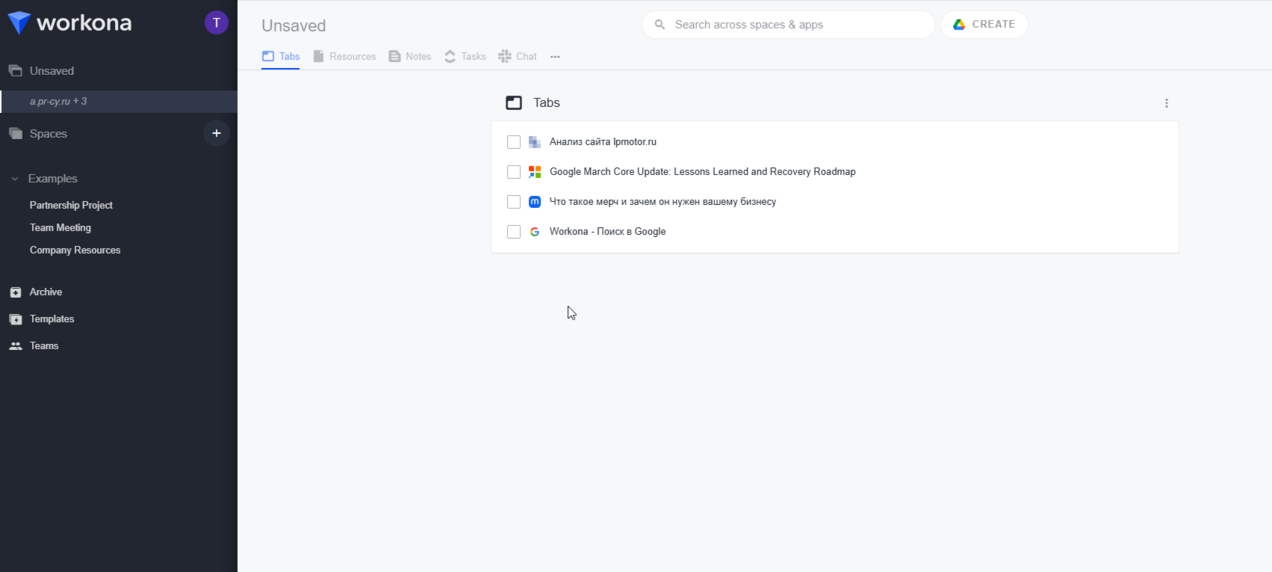Open Workona - Поиск в Google tab title
The width and height of the screenshot is (1272, 572).
click(x=608, y=232)
